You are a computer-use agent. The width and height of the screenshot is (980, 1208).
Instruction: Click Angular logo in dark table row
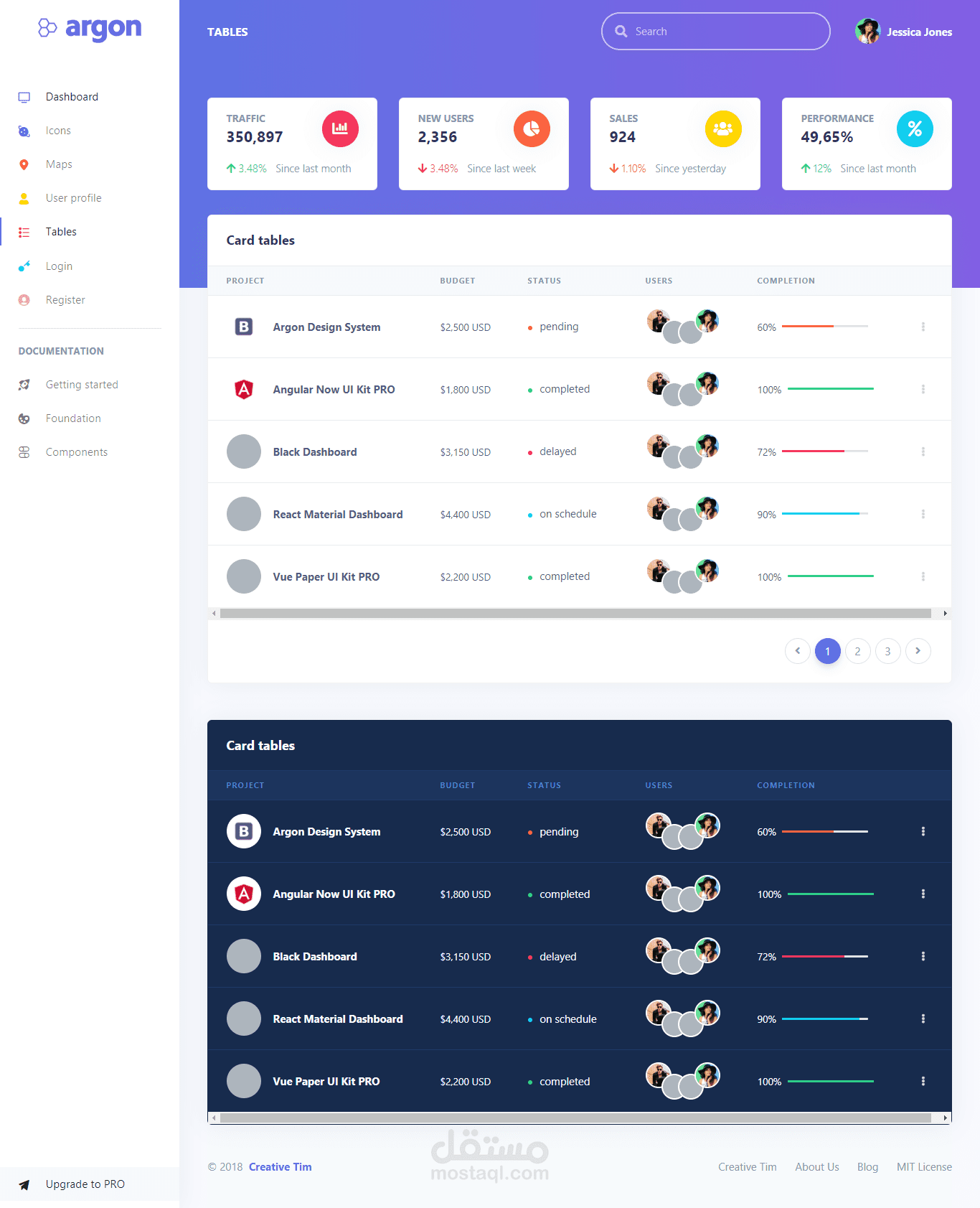tap(244, 894)
